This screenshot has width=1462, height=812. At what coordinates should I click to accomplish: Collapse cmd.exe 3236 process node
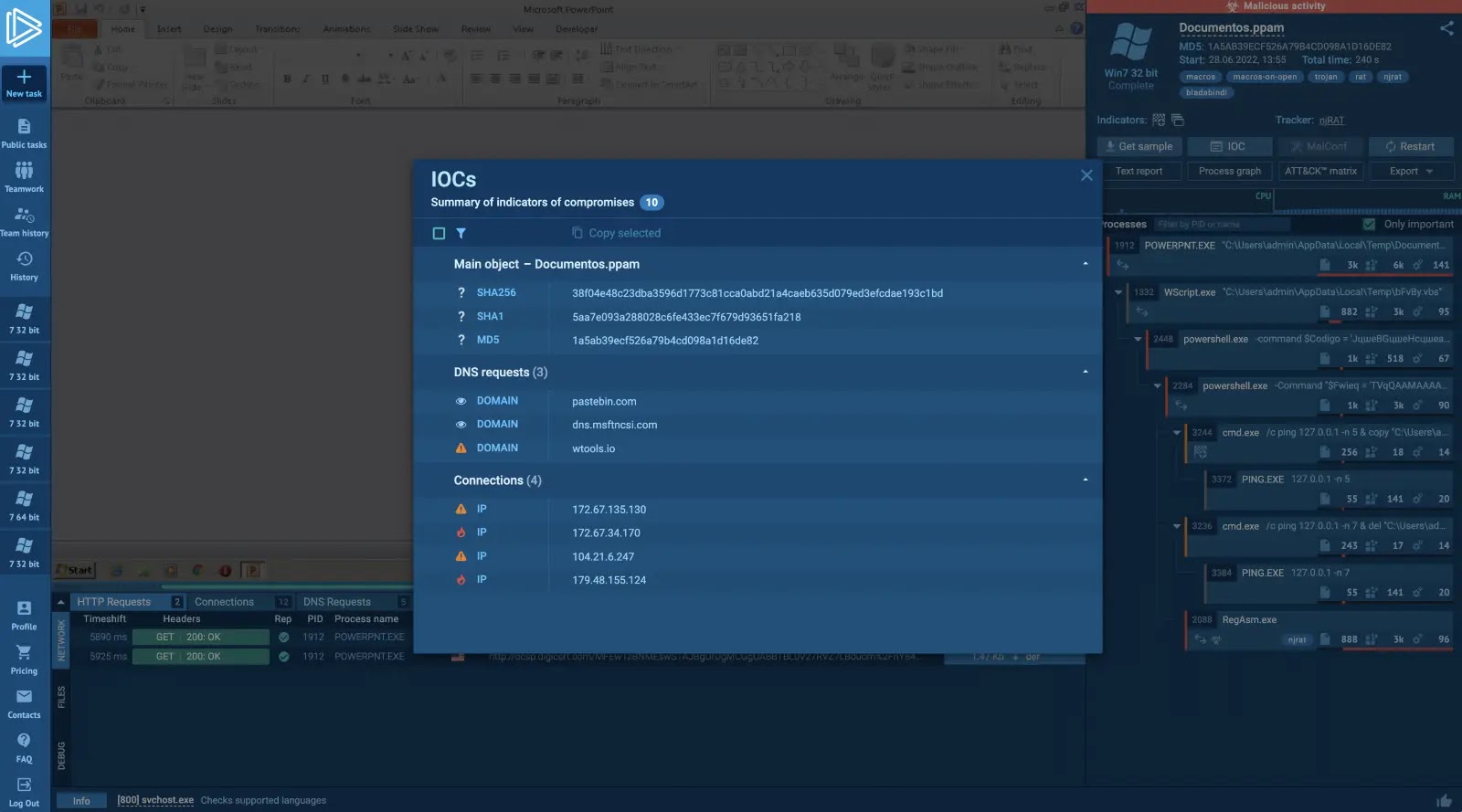pos(1176,526)
